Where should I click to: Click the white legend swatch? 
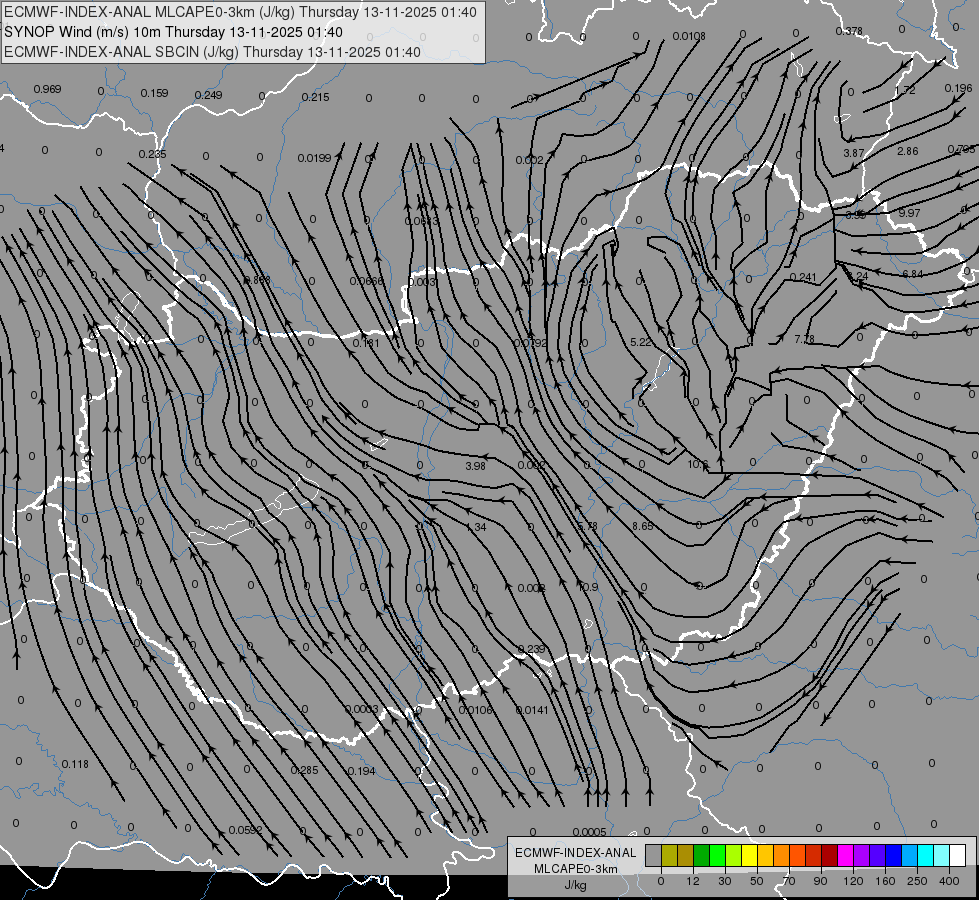[x=958, y=855]
